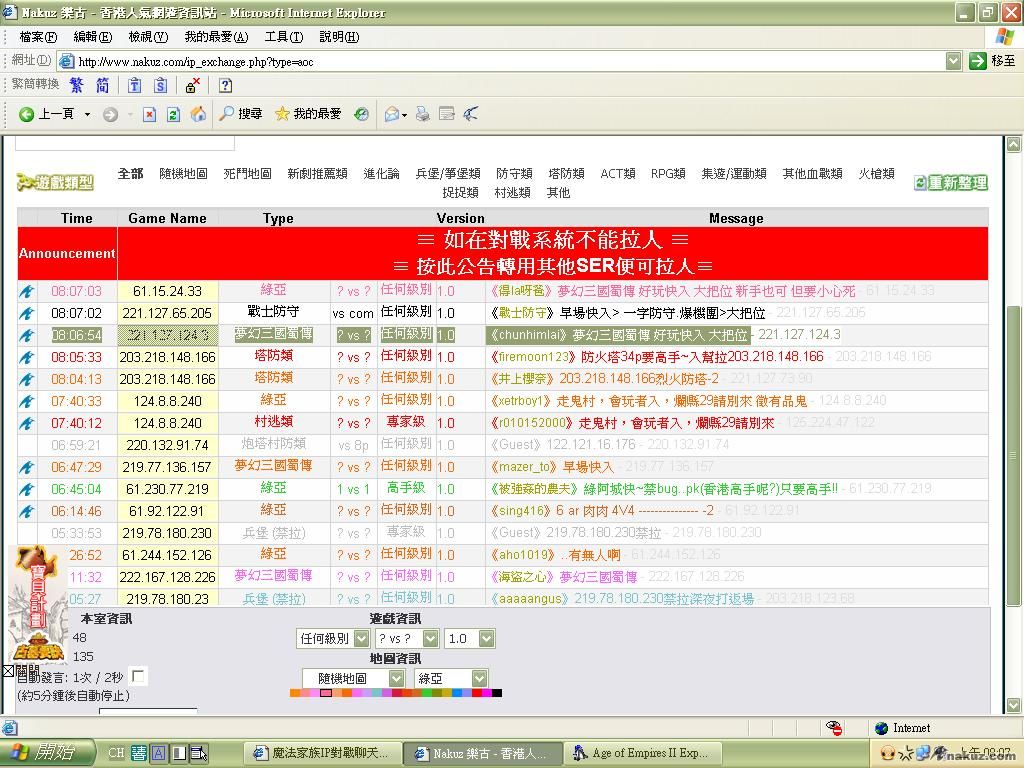Click the Stop loading toolbar icon

(149, 114)
